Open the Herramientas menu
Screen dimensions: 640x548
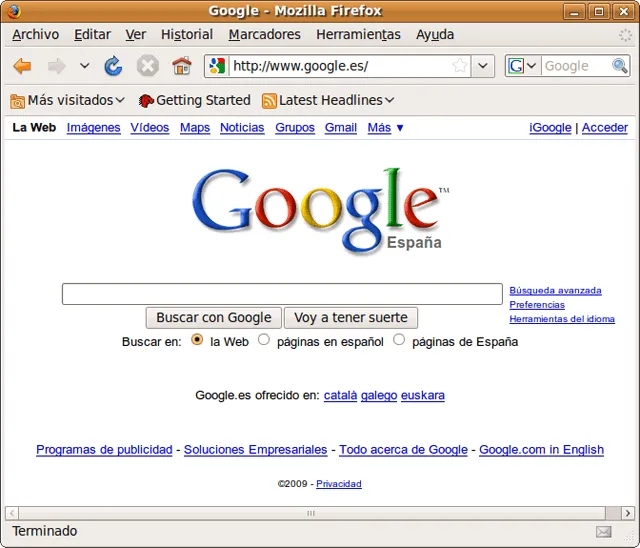[x=358, y=35]
